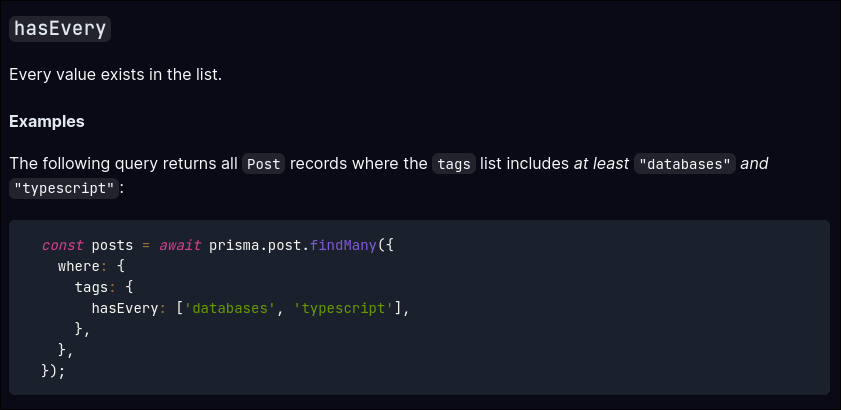The height and width of the screenshot is (410, 841).
Task: Click the italic "at least" text
Action: (x=601, y=164)
